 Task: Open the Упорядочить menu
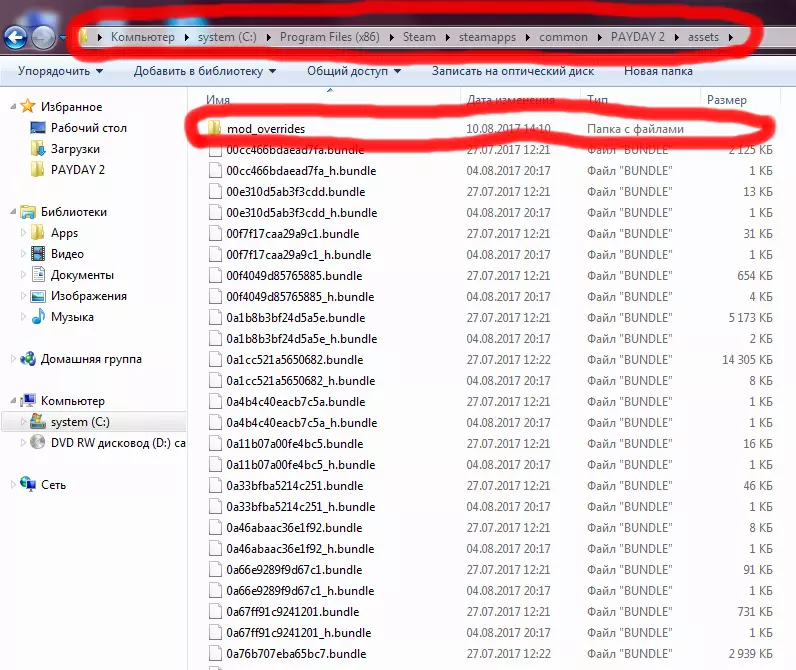coord(60,71)
